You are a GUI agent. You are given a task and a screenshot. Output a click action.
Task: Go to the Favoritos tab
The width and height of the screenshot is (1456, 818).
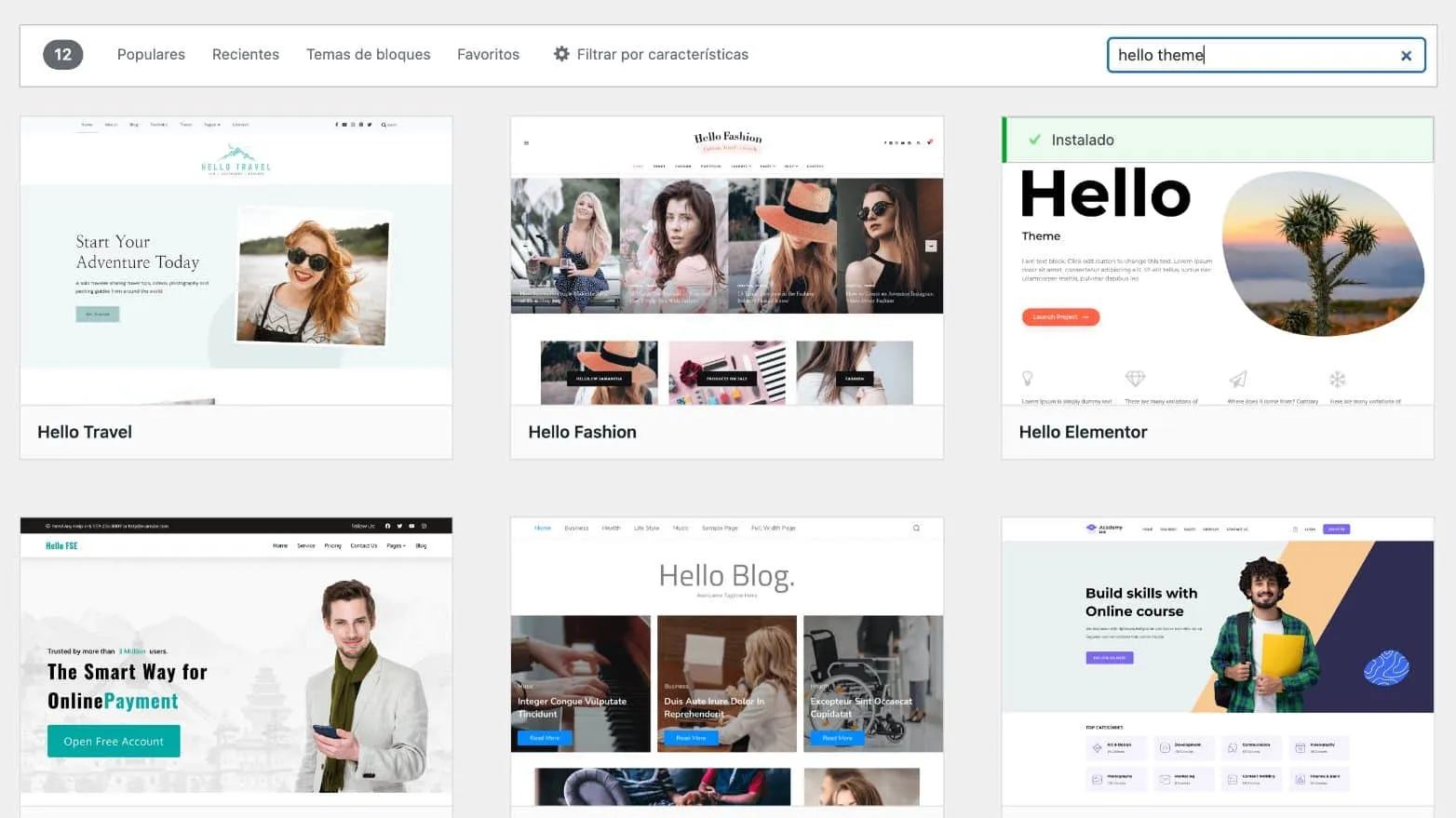[488, 54]
